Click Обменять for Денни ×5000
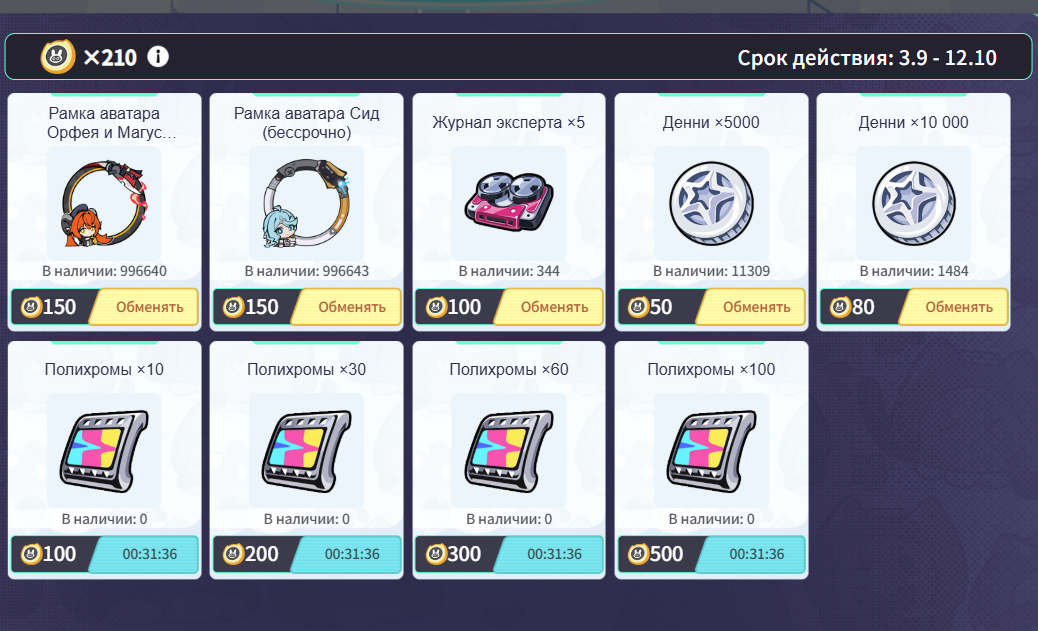The image size is (1038, 631). pos(751,307)
